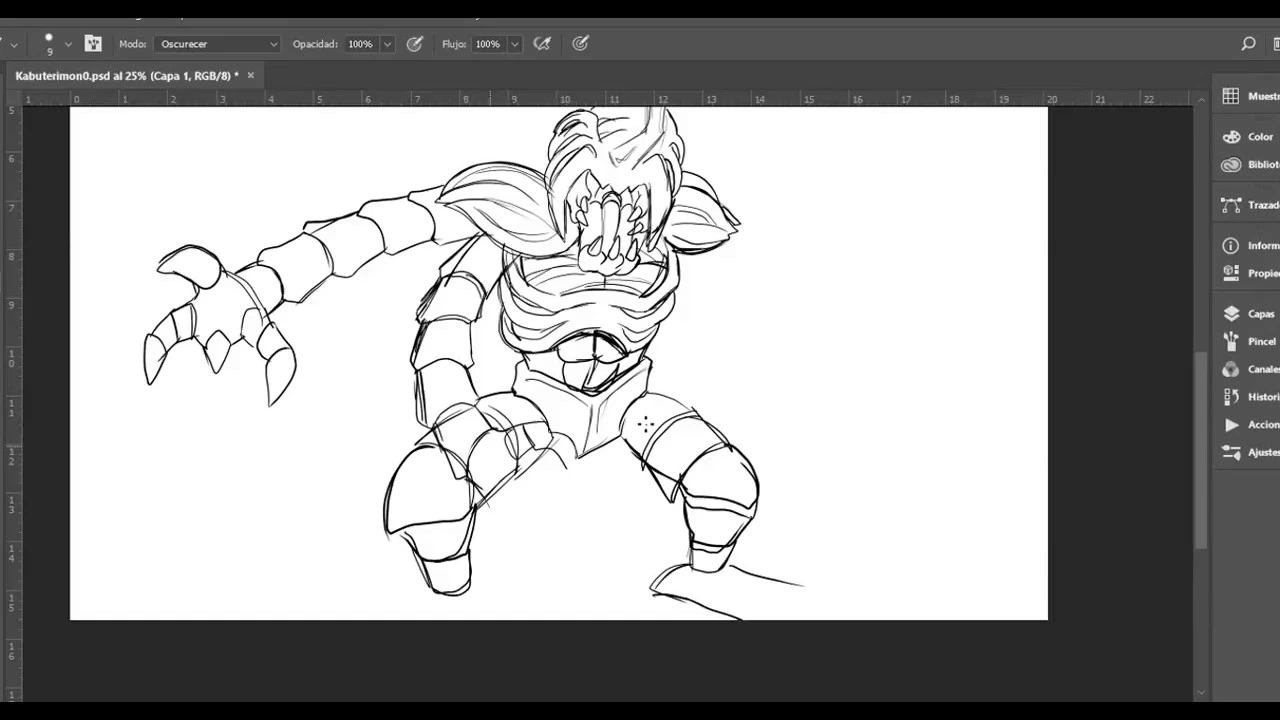Click the Flujo 100% value field
Screen dimensions: 1280x720
click(488, 44)
